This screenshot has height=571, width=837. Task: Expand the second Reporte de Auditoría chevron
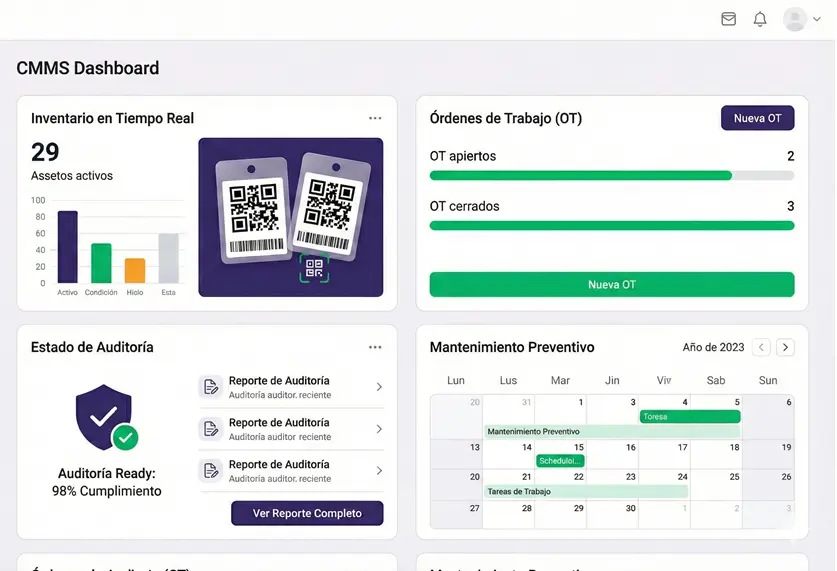pyautogui.click(x=379, y=429)
